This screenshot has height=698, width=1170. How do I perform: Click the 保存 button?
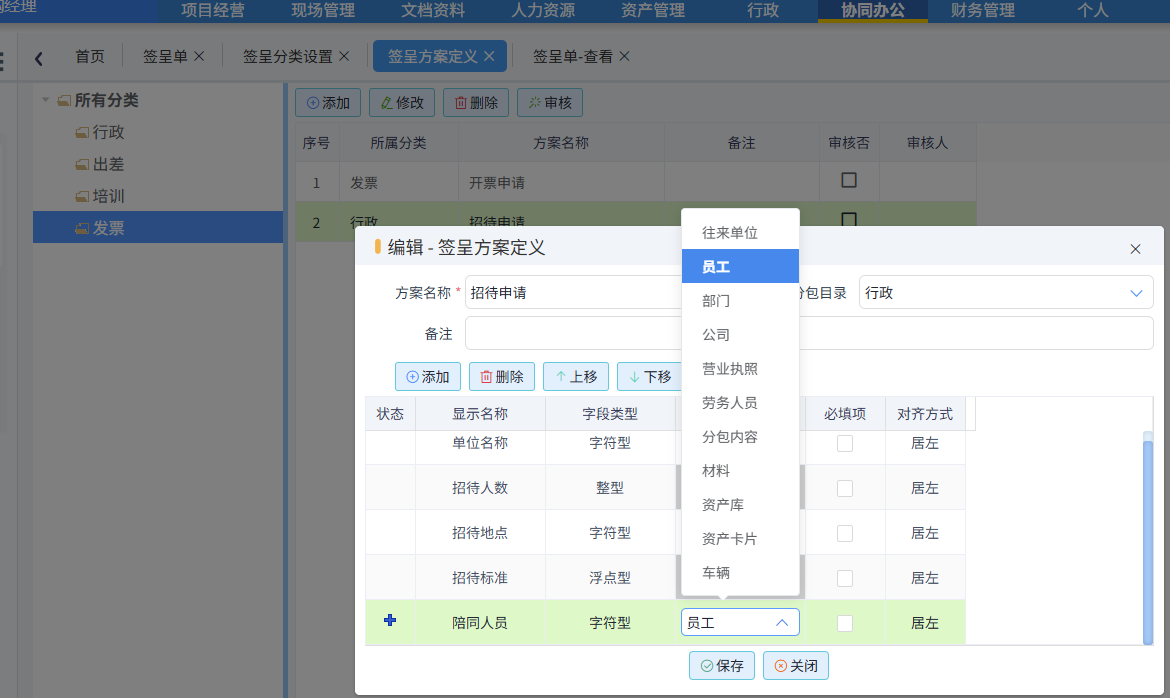point(722,665)
